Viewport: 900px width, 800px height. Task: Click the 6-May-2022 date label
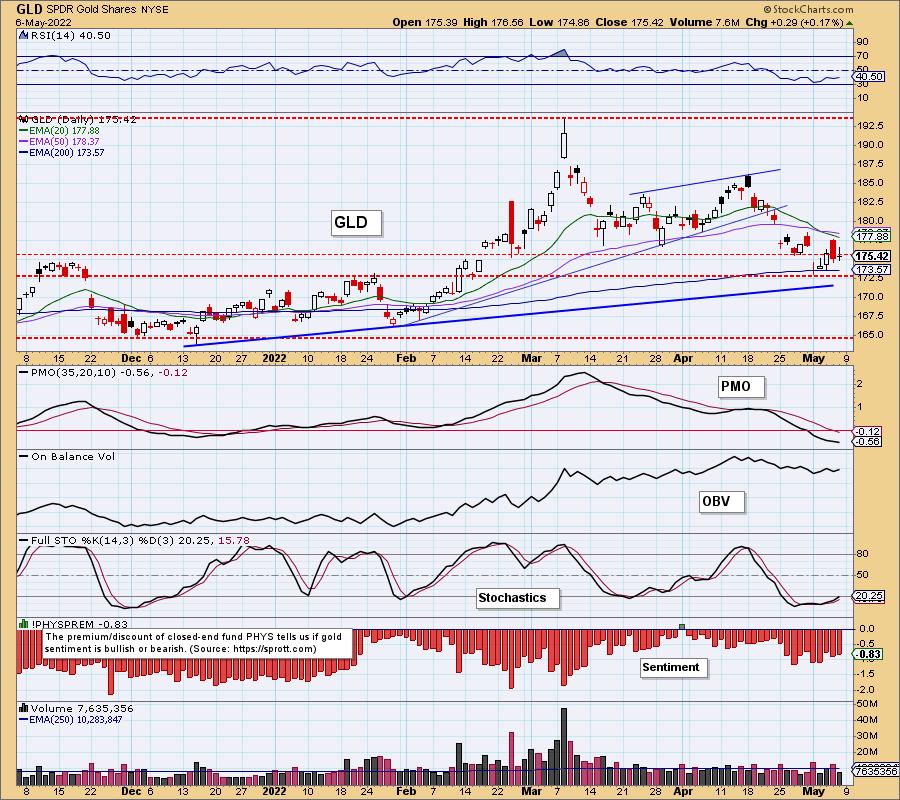44,23
